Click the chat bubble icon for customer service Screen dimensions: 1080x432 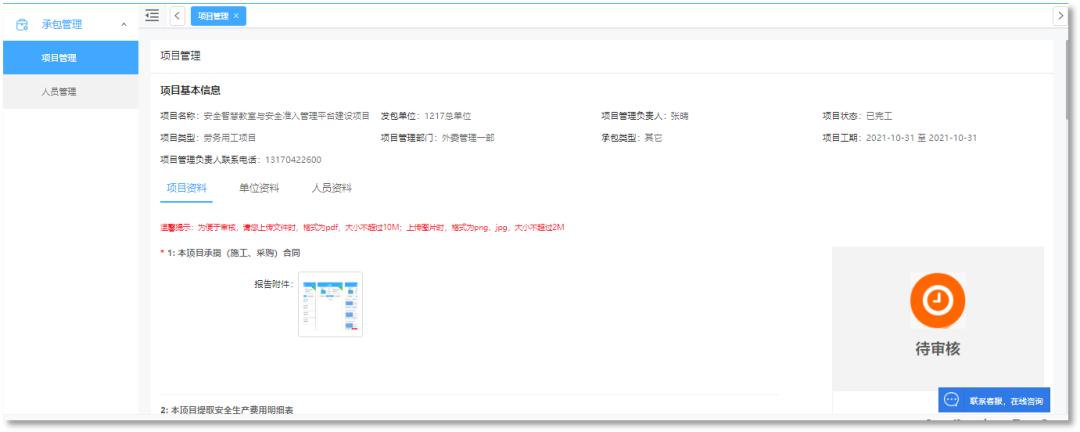click(x=952, y=400)
